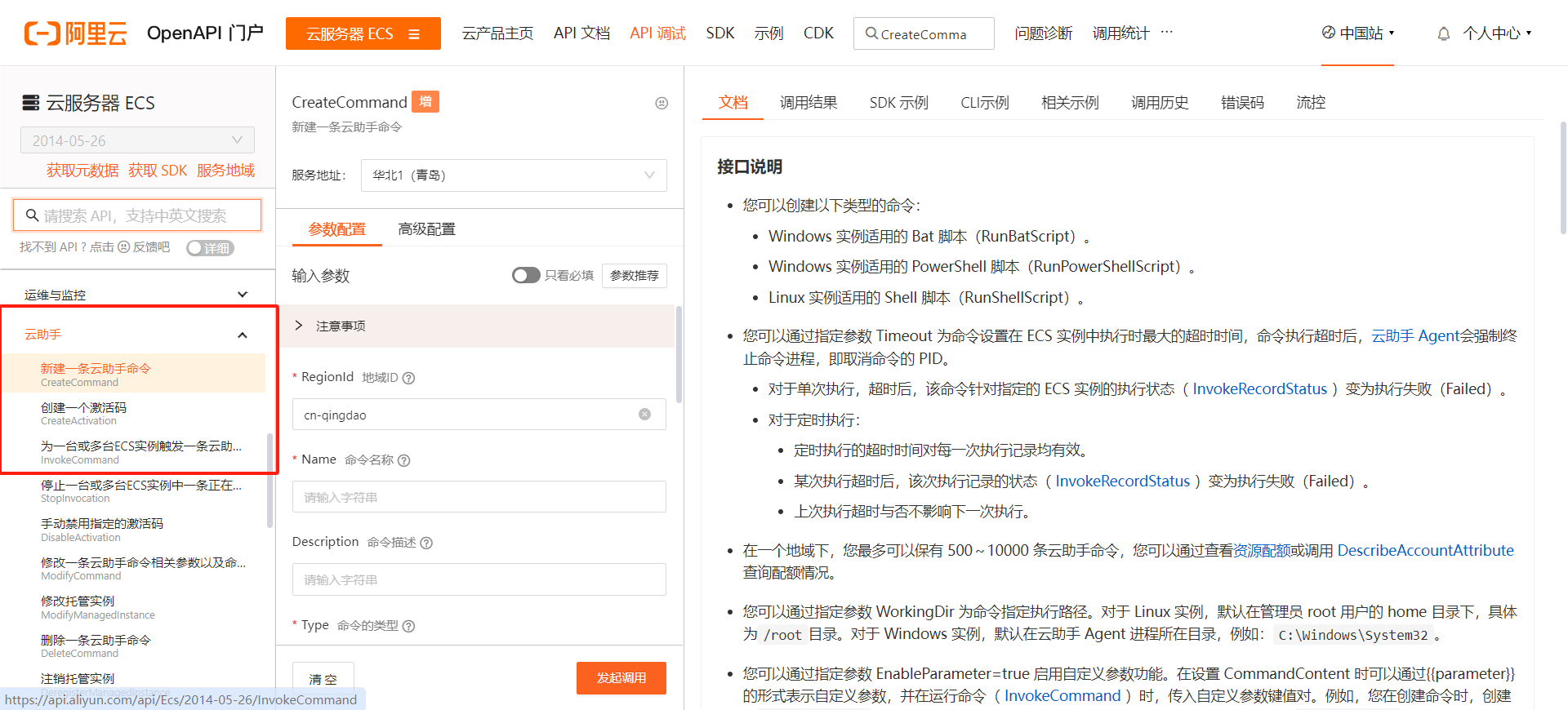
Task: Select the 参数配置 tab
Action: click(337, 229)
